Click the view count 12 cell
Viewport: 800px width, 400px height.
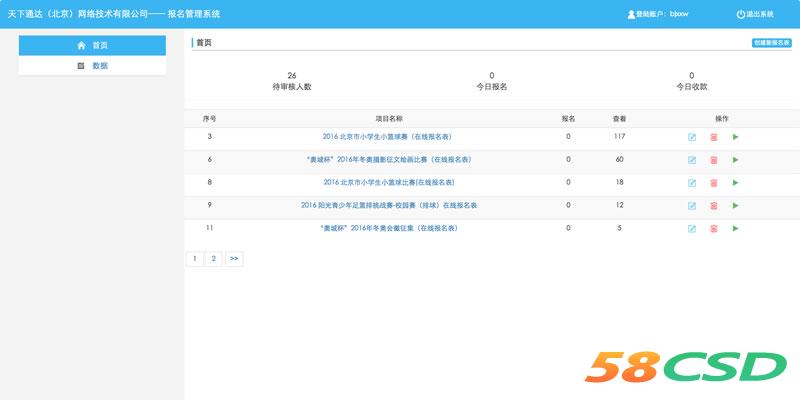(619, 206)
